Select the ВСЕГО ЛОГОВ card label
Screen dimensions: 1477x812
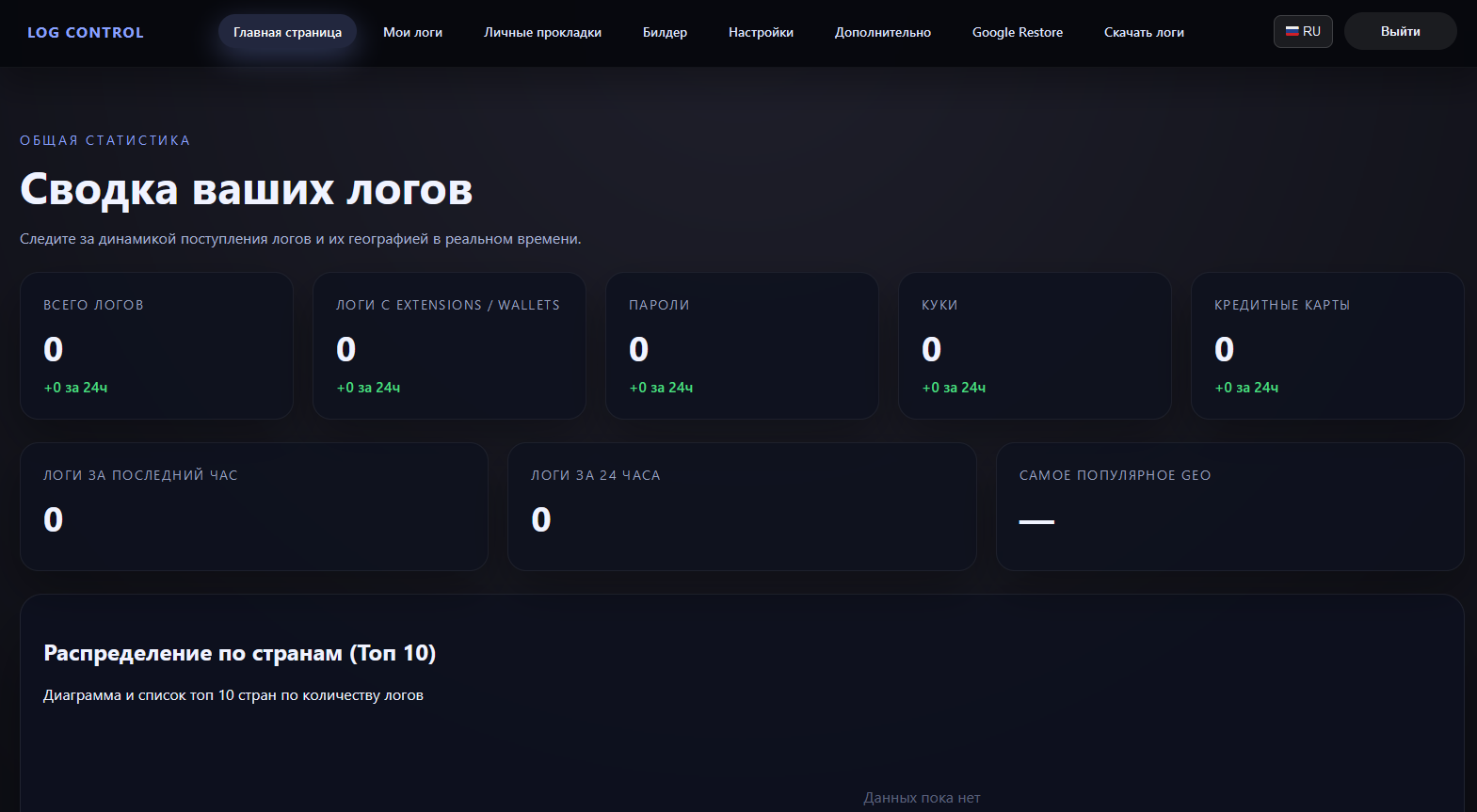tap(93, 305)
